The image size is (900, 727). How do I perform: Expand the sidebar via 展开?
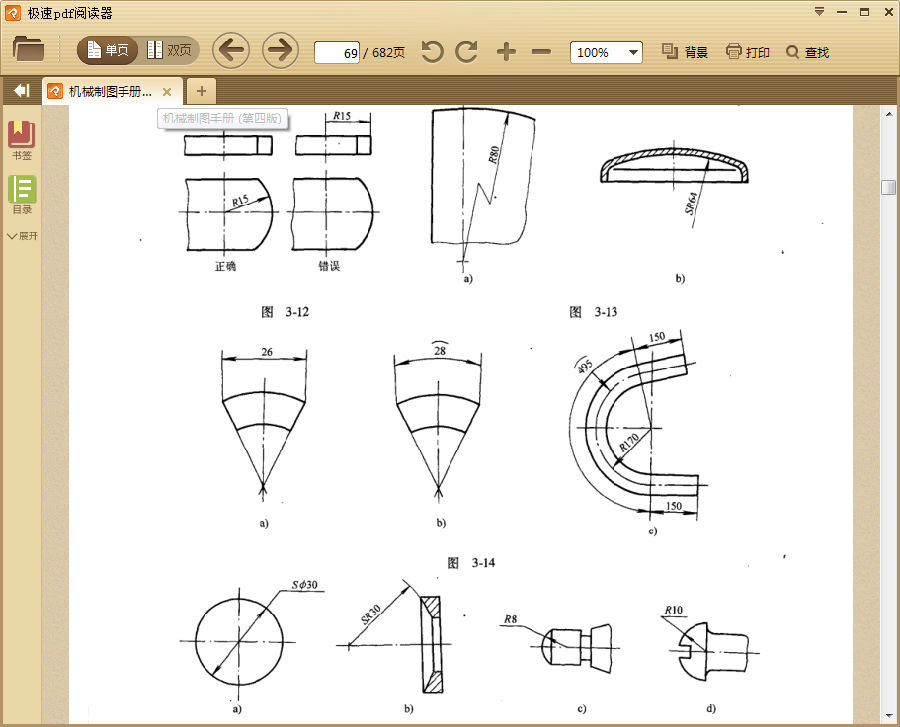pos(22,236)
